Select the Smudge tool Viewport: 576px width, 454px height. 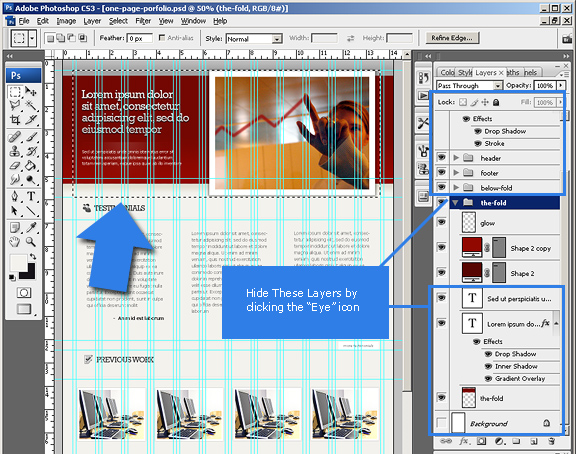click(x=15, y=180)
